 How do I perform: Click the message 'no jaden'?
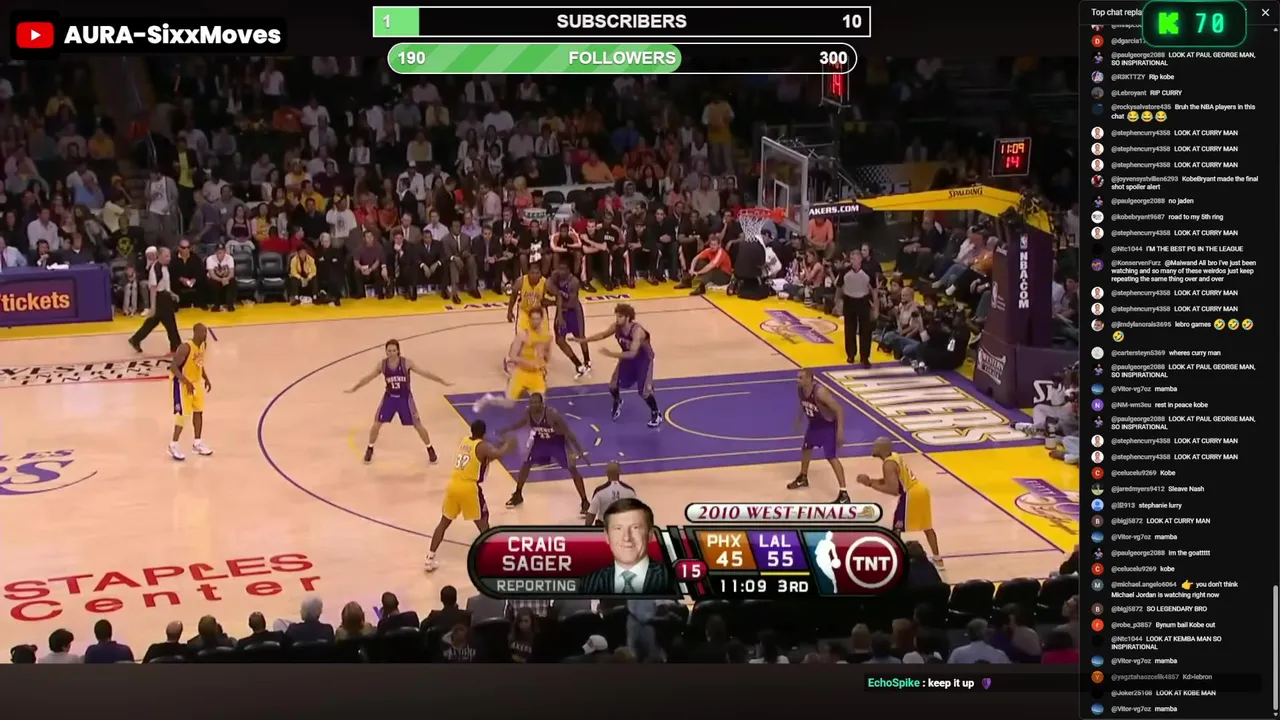(x=1181, y=201)
